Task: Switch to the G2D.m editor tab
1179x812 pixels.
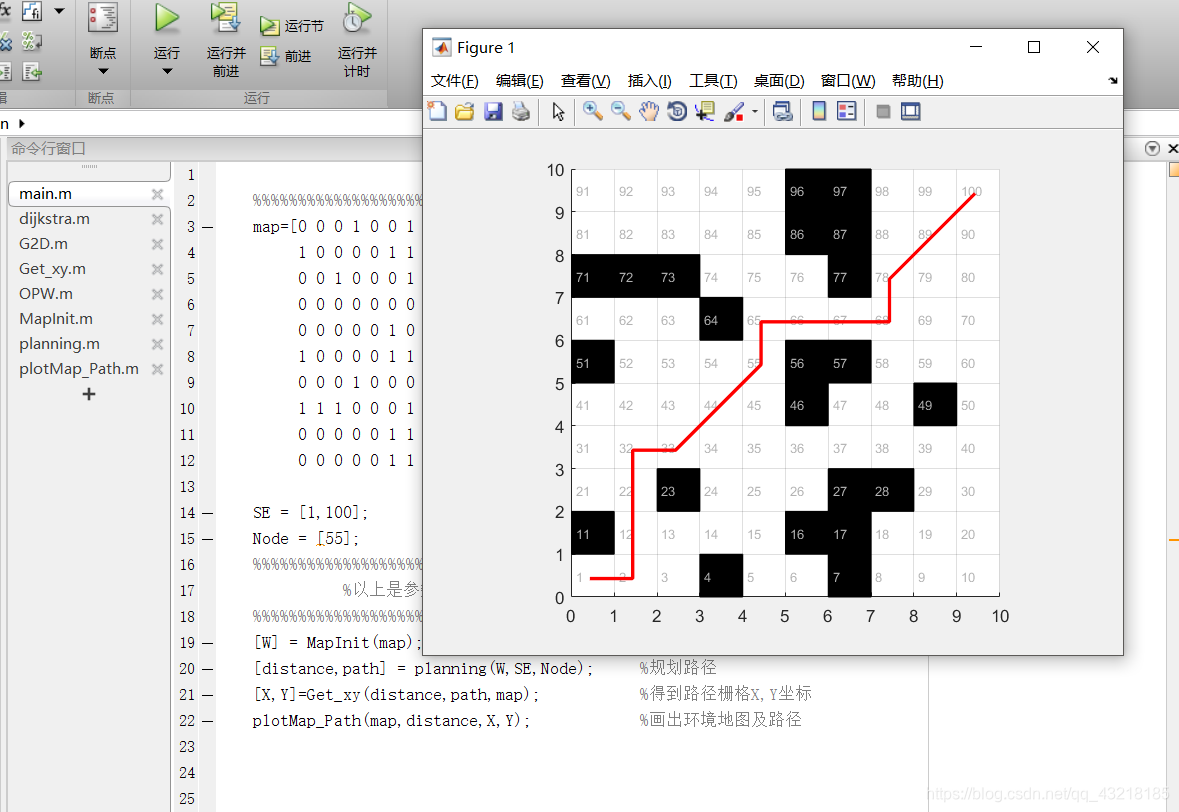Action: point(43,244)
